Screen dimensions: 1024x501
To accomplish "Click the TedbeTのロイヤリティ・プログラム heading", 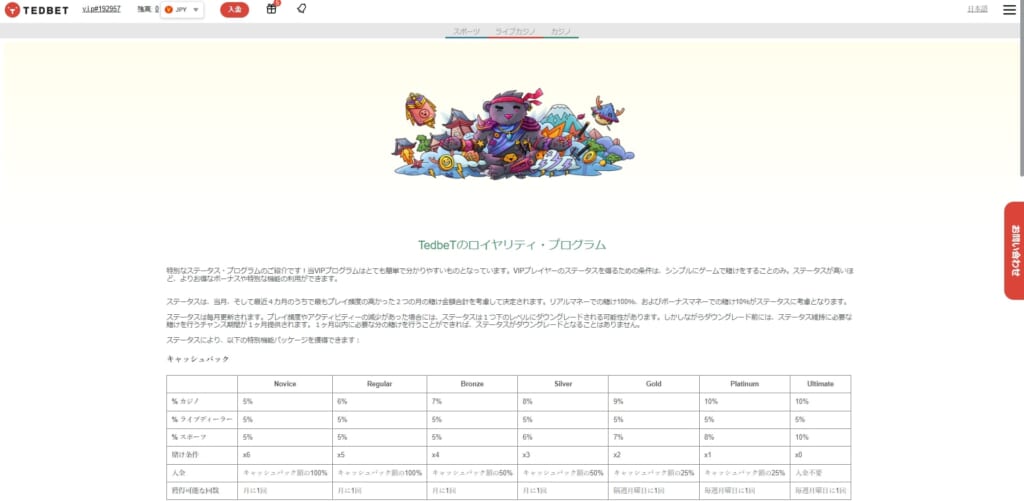I will pyautogui.click(x=512, y=245).
